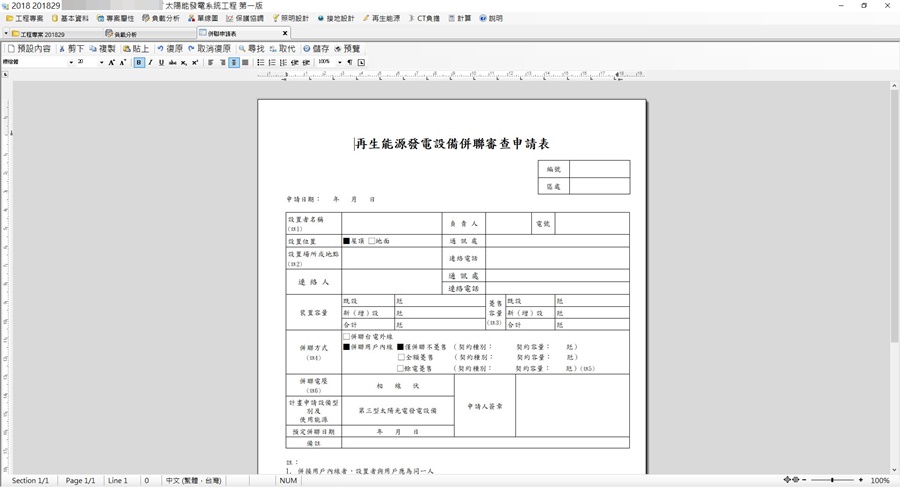Open the 尋找 find tool

click(x=251, y=48)
